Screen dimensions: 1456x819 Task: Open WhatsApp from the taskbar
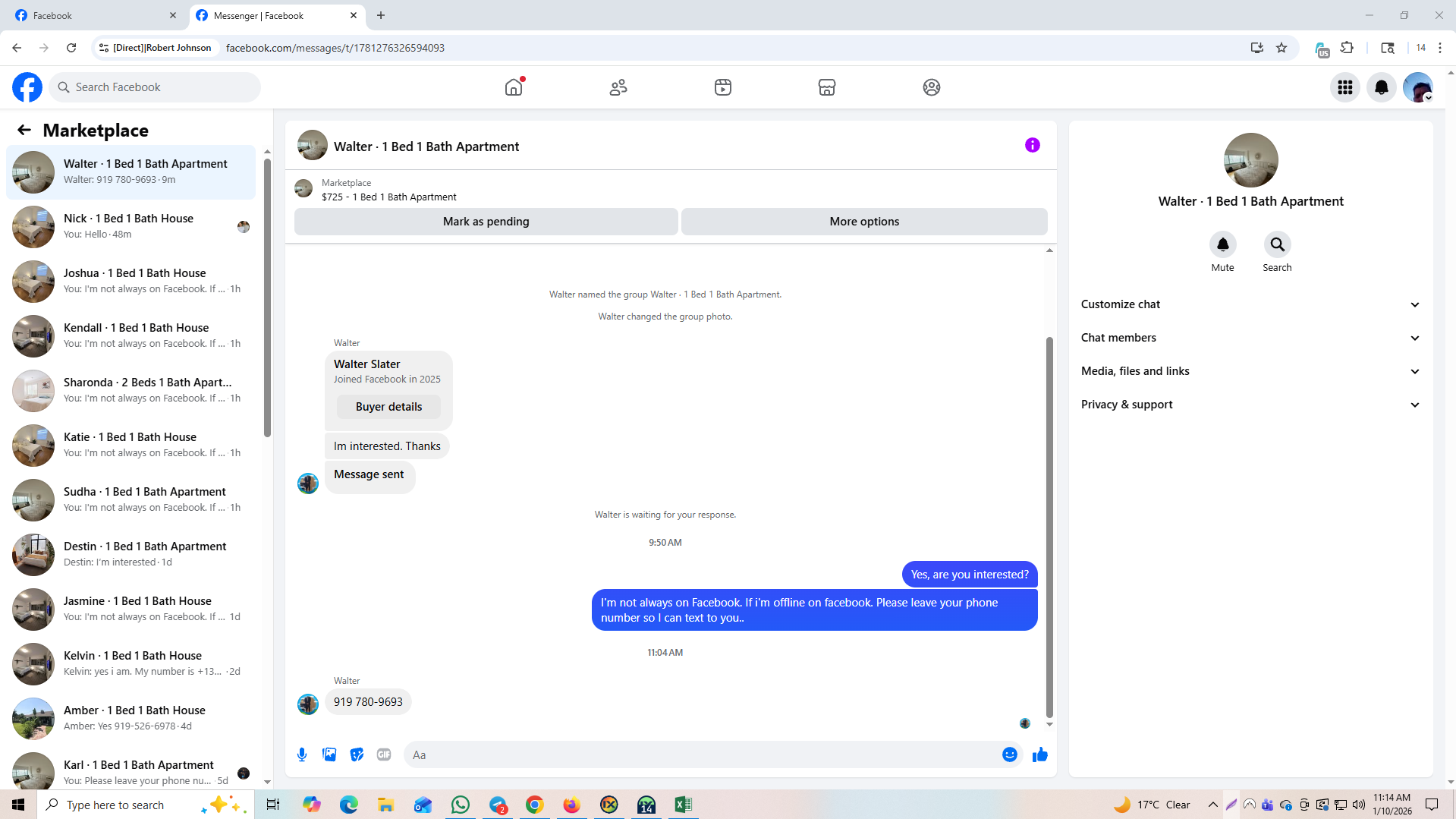pyautogui.click(x=461, y=805)
